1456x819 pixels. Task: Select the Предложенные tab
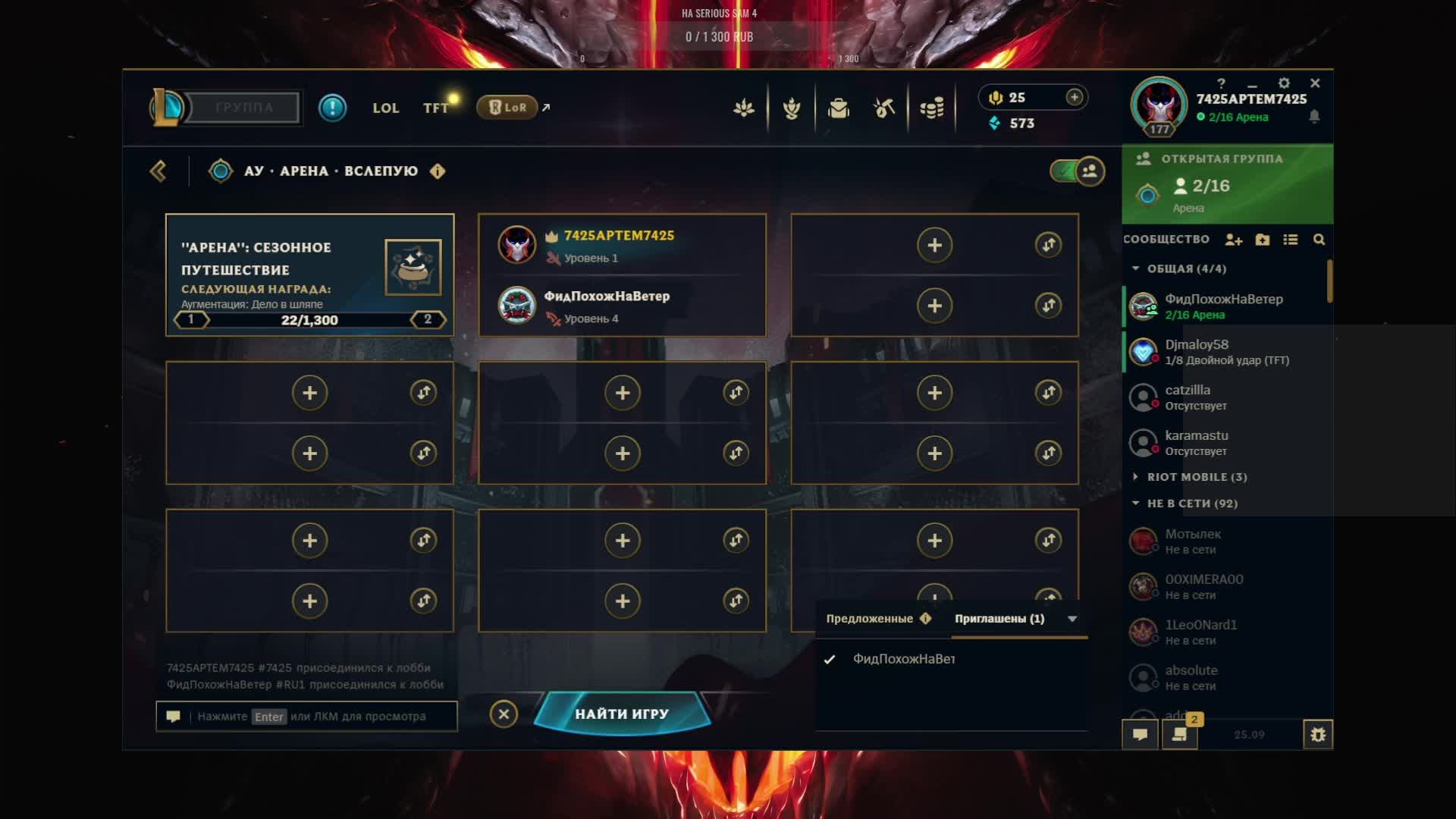(870, 619)
